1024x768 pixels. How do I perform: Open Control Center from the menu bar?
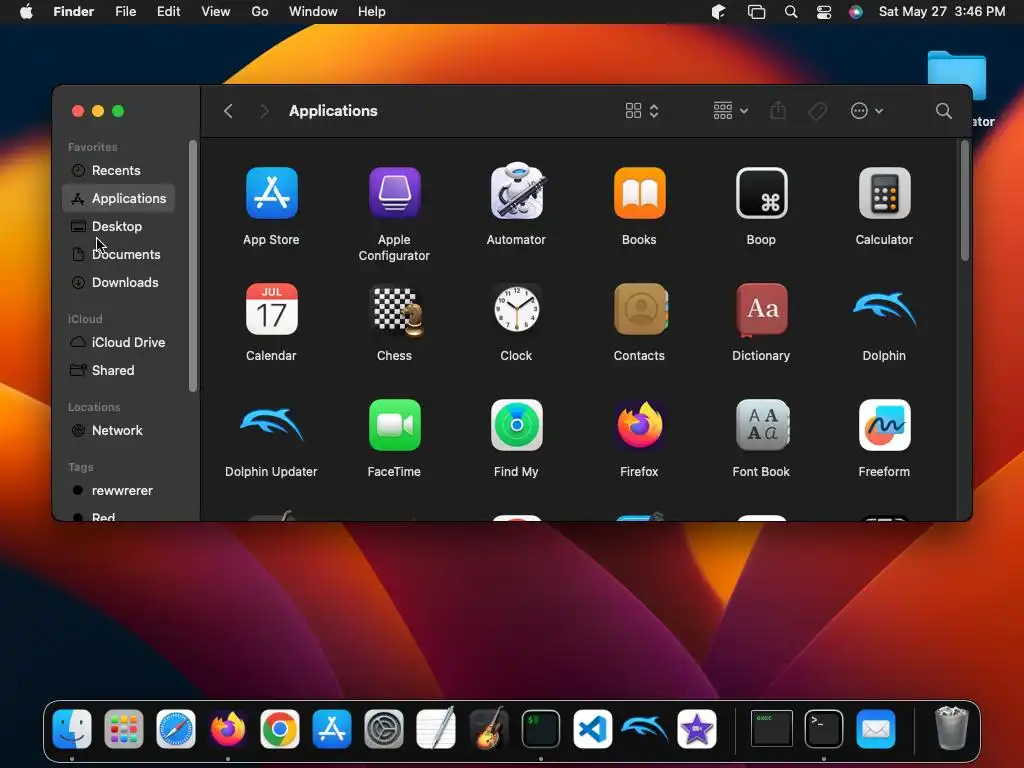824,12
